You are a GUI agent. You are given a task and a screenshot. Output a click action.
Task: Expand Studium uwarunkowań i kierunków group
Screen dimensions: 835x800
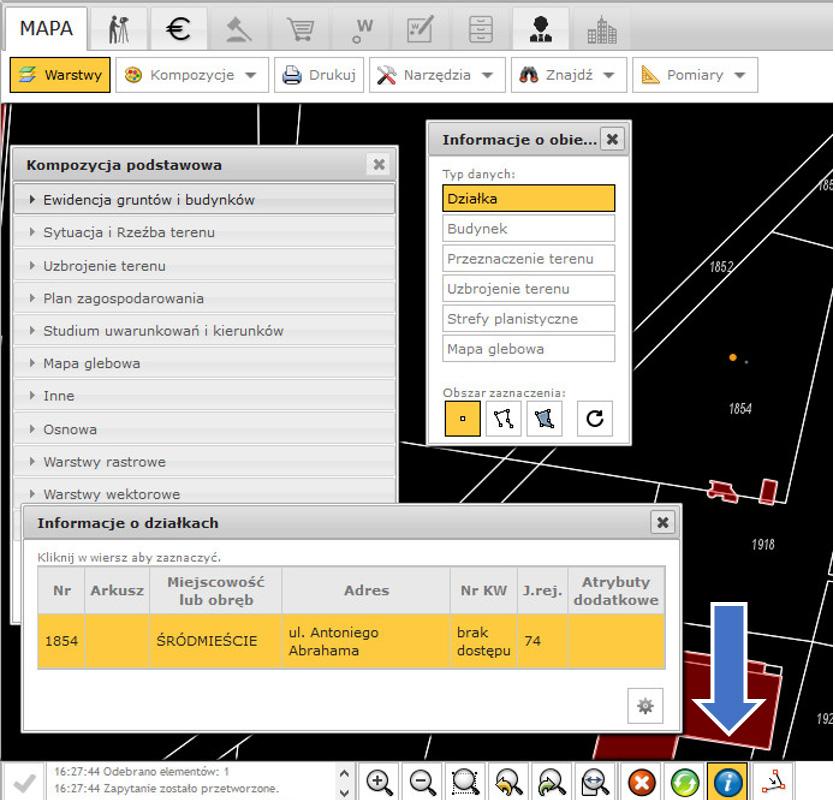[204, 331]
